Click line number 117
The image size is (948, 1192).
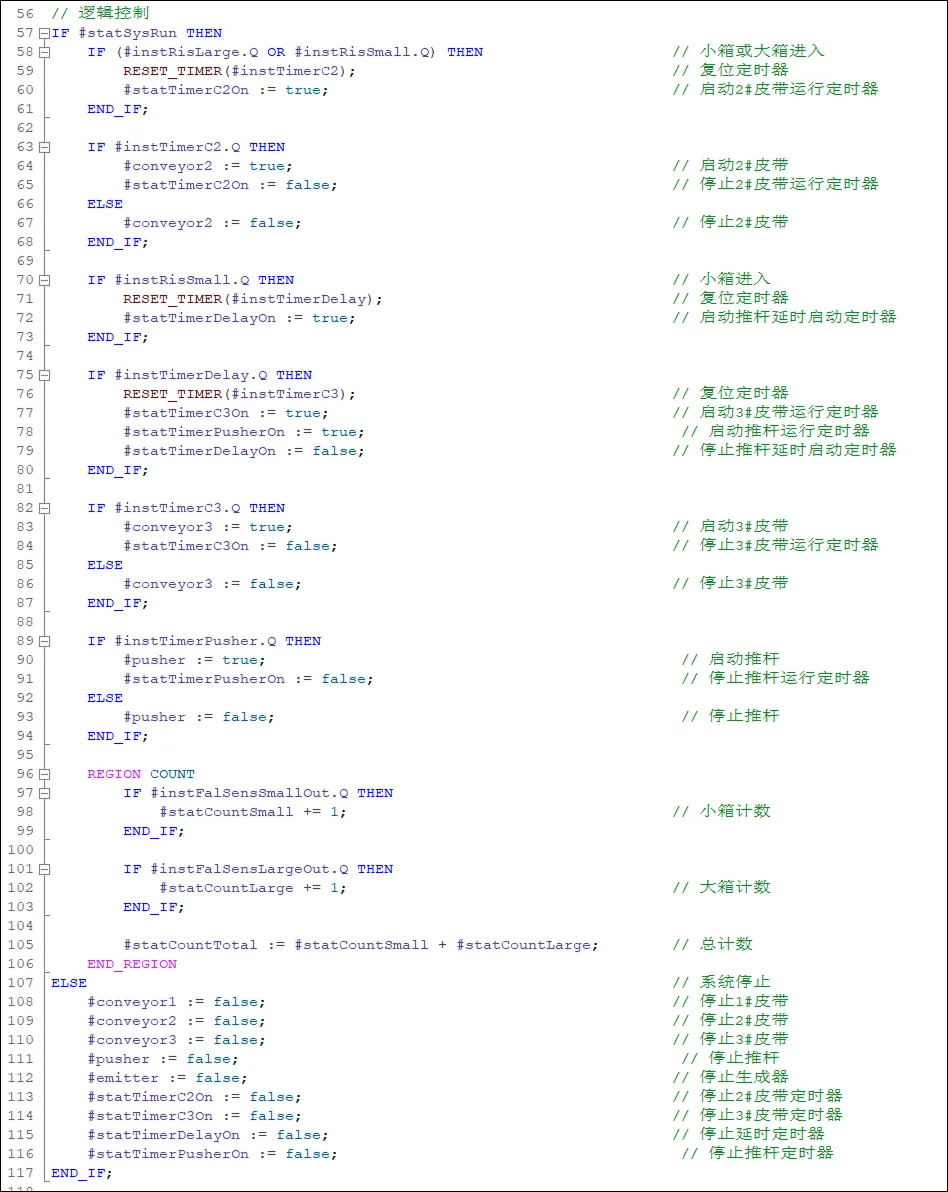click(x=21, y=1173)
